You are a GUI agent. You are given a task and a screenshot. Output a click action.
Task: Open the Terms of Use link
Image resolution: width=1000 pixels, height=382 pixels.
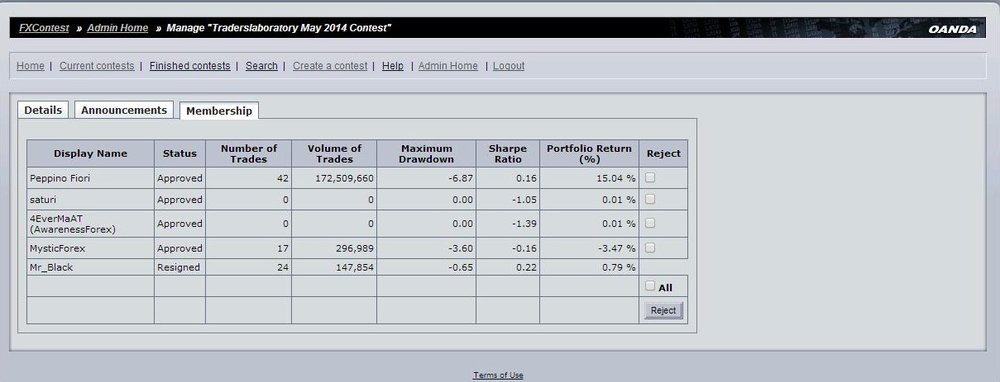498,375
